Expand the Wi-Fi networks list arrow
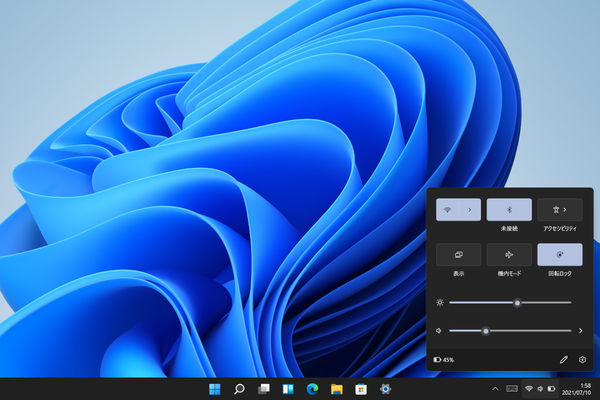Viewport: 600px width, 400px height. coord(470,210)
